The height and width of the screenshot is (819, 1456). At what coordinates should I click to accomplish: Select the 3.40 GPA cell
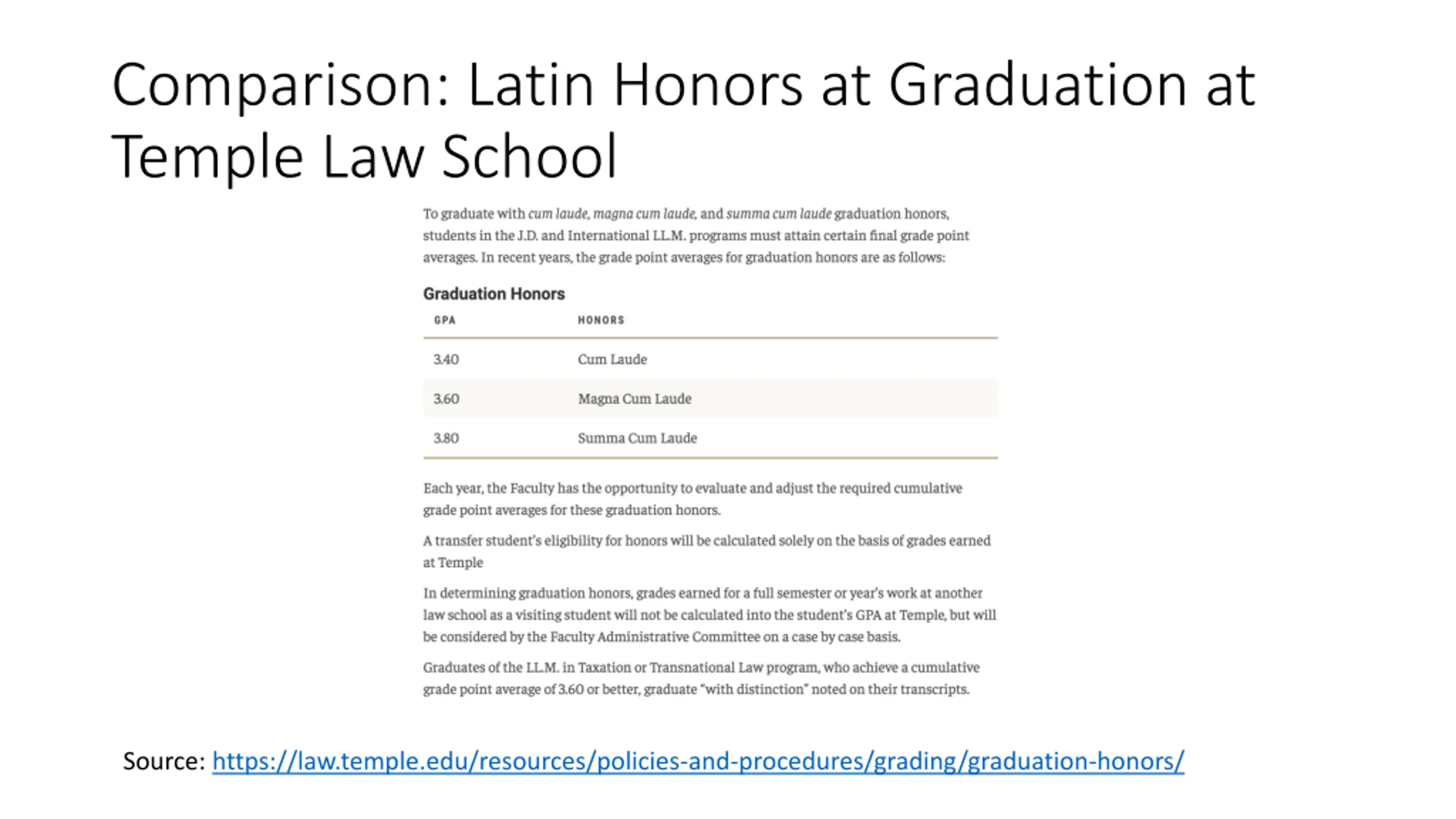tap(446, 359)
